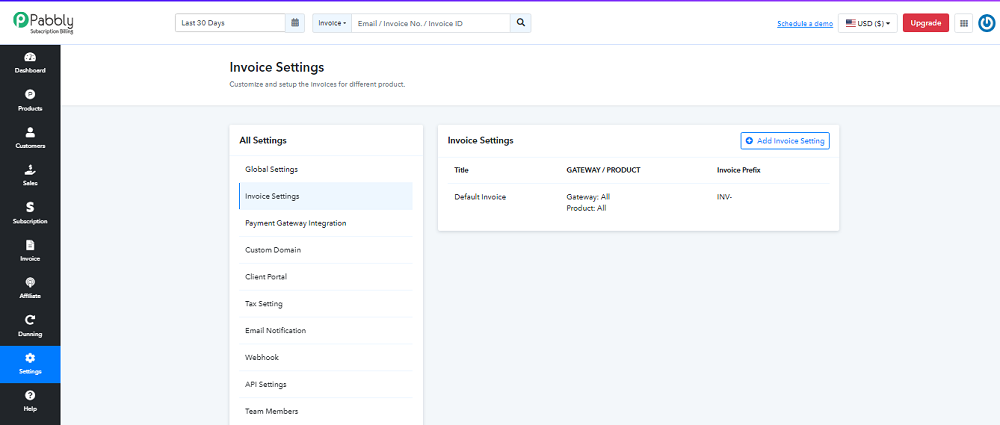Click the Default Invoice row title
The width and height of the screenshot is (1000, 425).
[x=480, y=197]
